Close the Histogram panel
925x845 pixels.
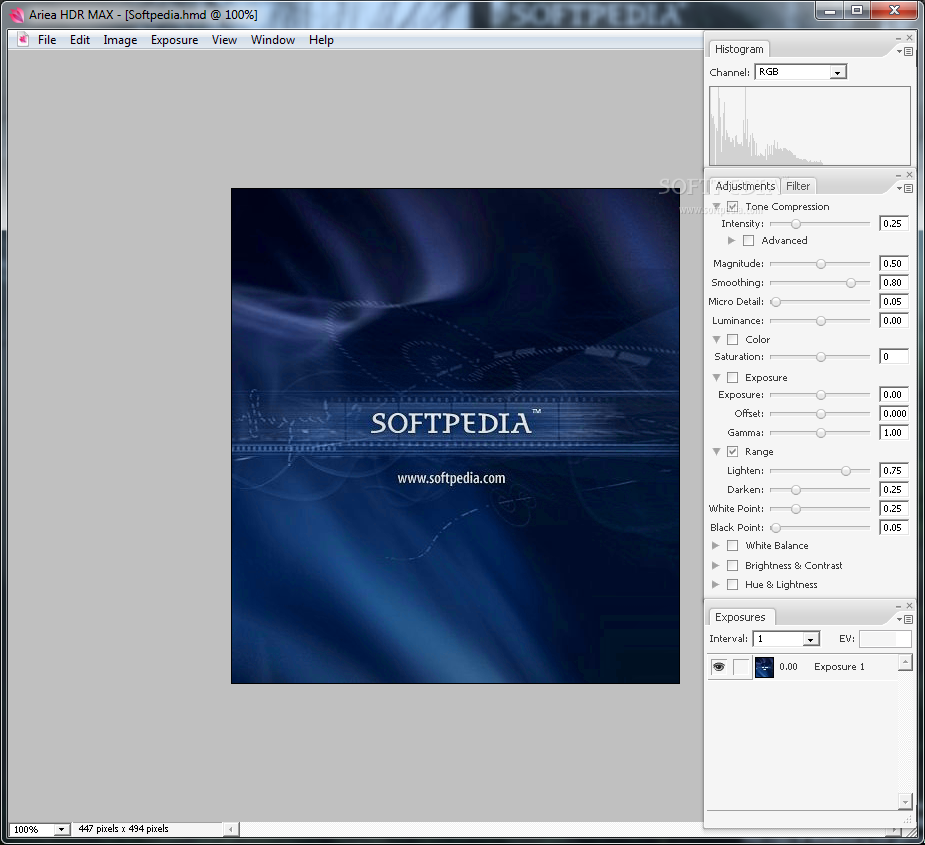coord(910,38)
